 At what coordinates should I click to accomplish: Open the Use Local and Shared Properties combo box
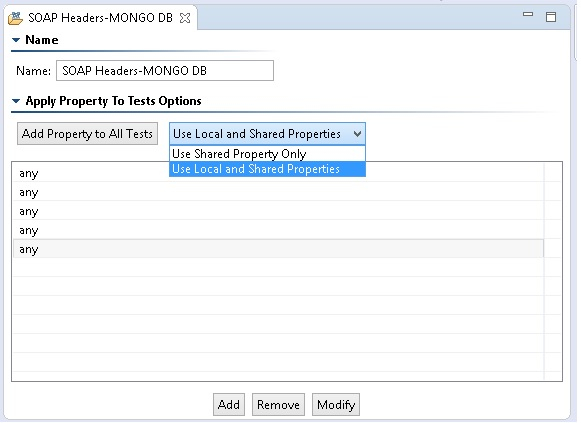267,134
